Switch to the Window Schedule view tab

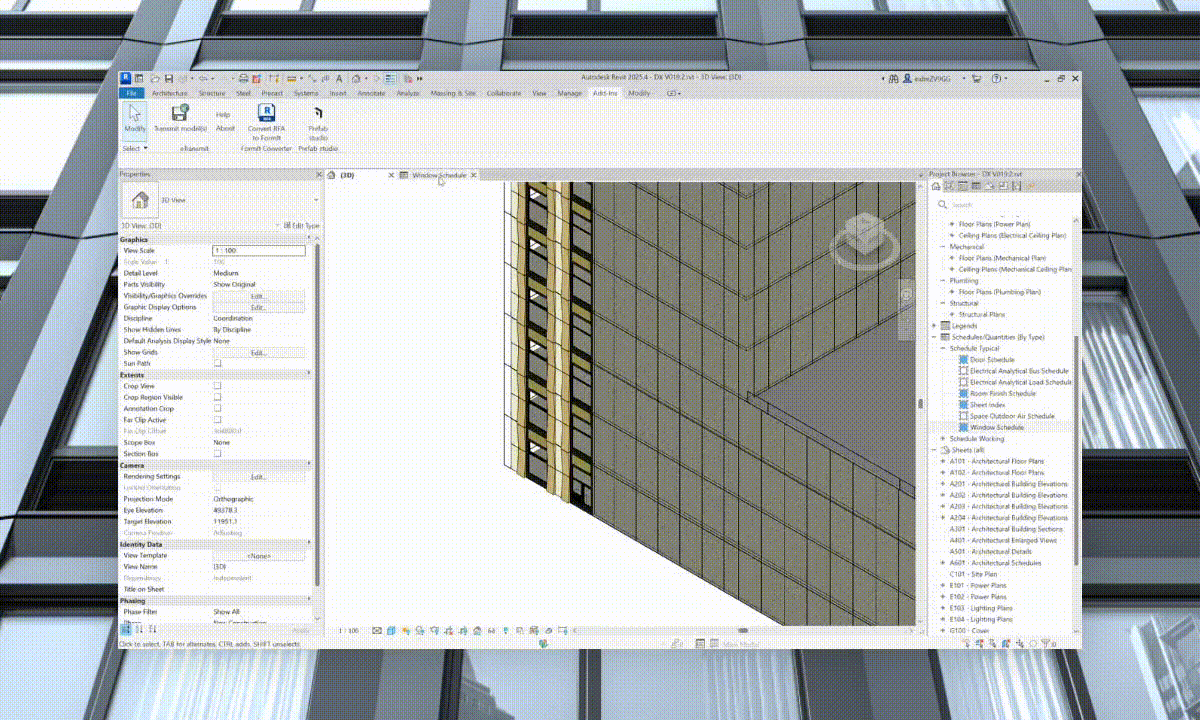(438, 175)
